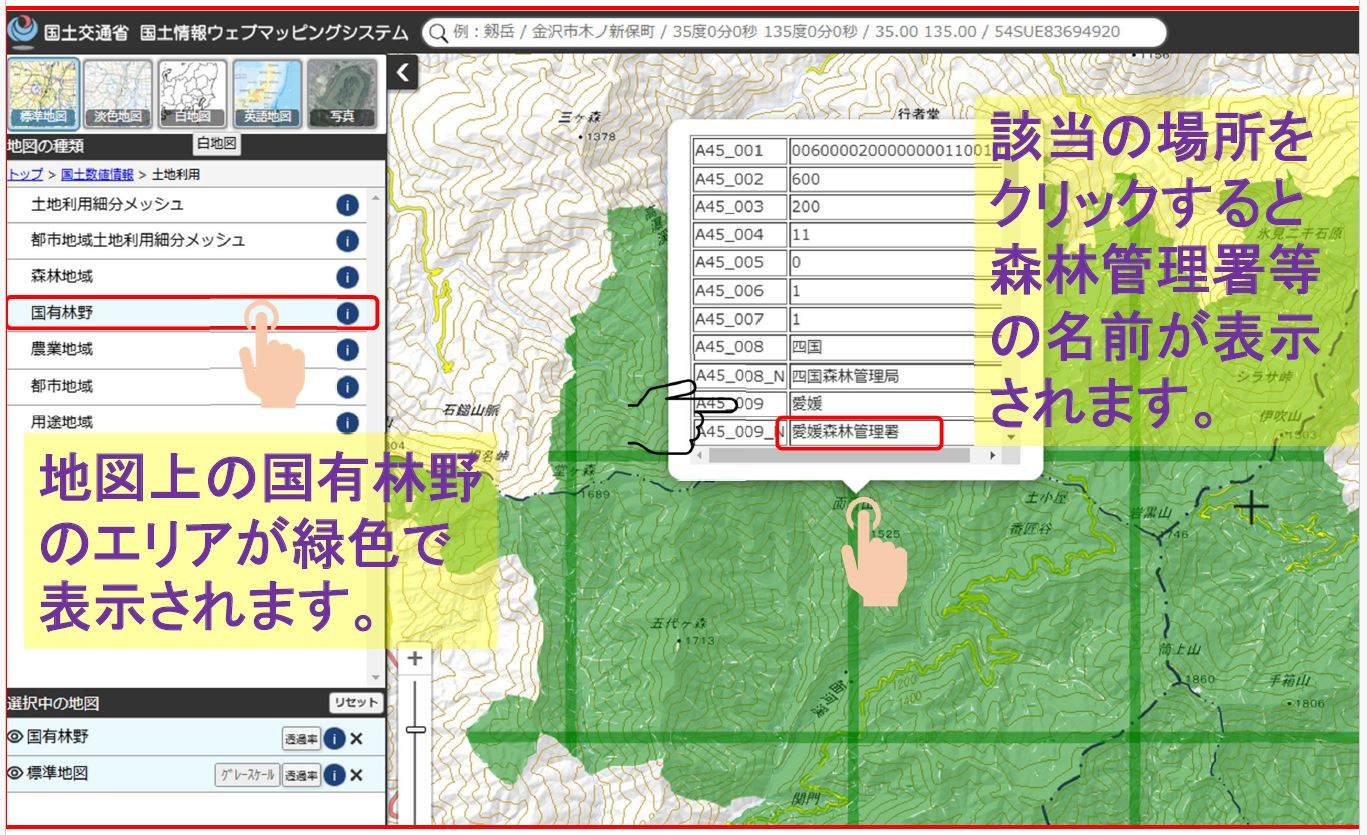Open info for 土地利用細分メッシュ
The width and height of the screenshot is (1367, 835).
pos(347,205)
